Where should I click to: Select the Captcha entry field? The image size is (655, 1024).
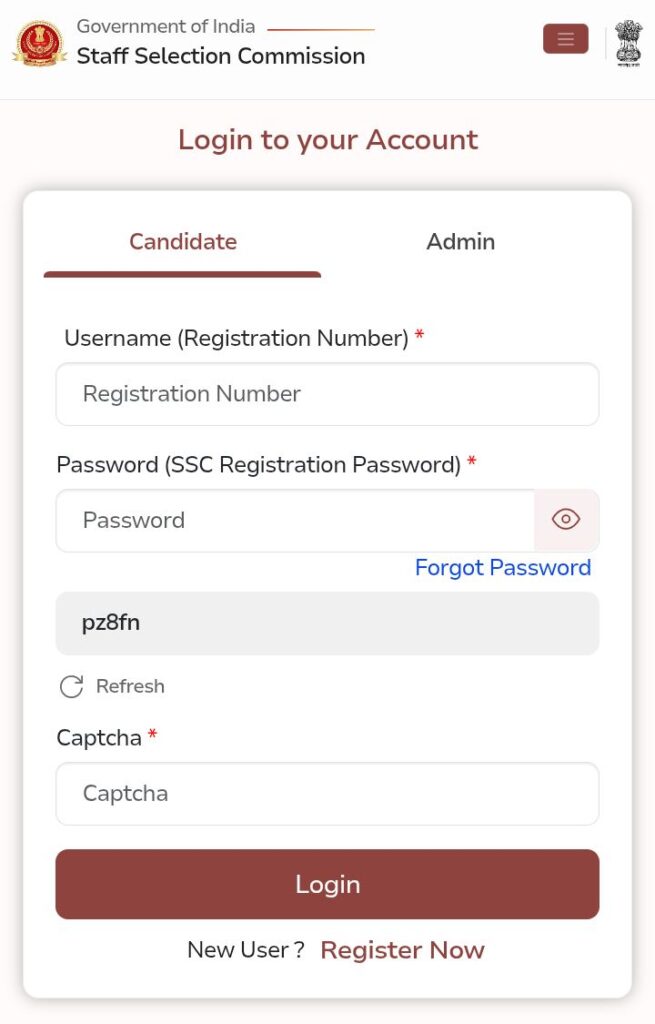pos(327,794)
